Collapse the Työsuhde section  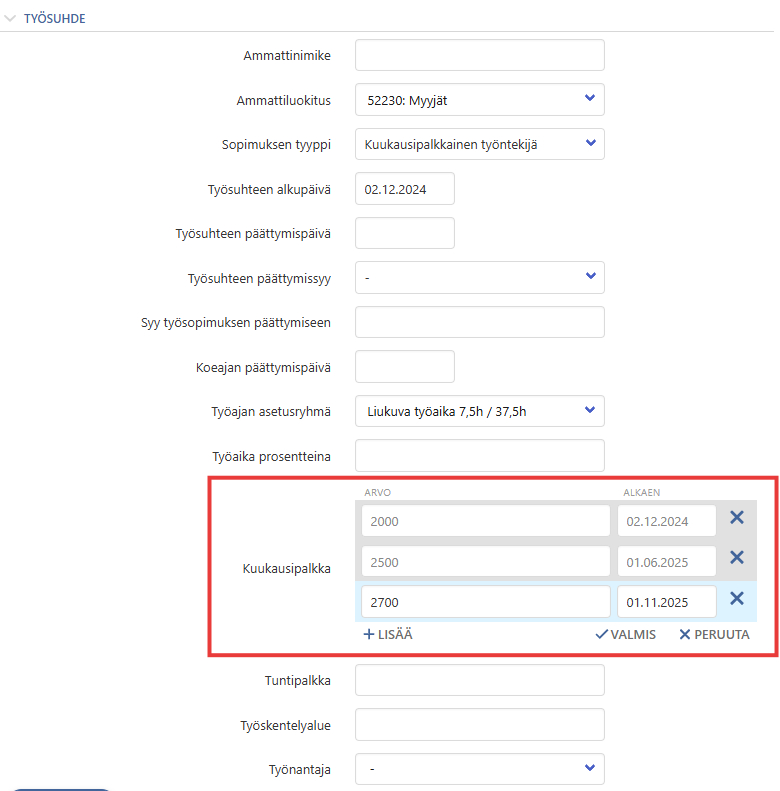[11, 17]
